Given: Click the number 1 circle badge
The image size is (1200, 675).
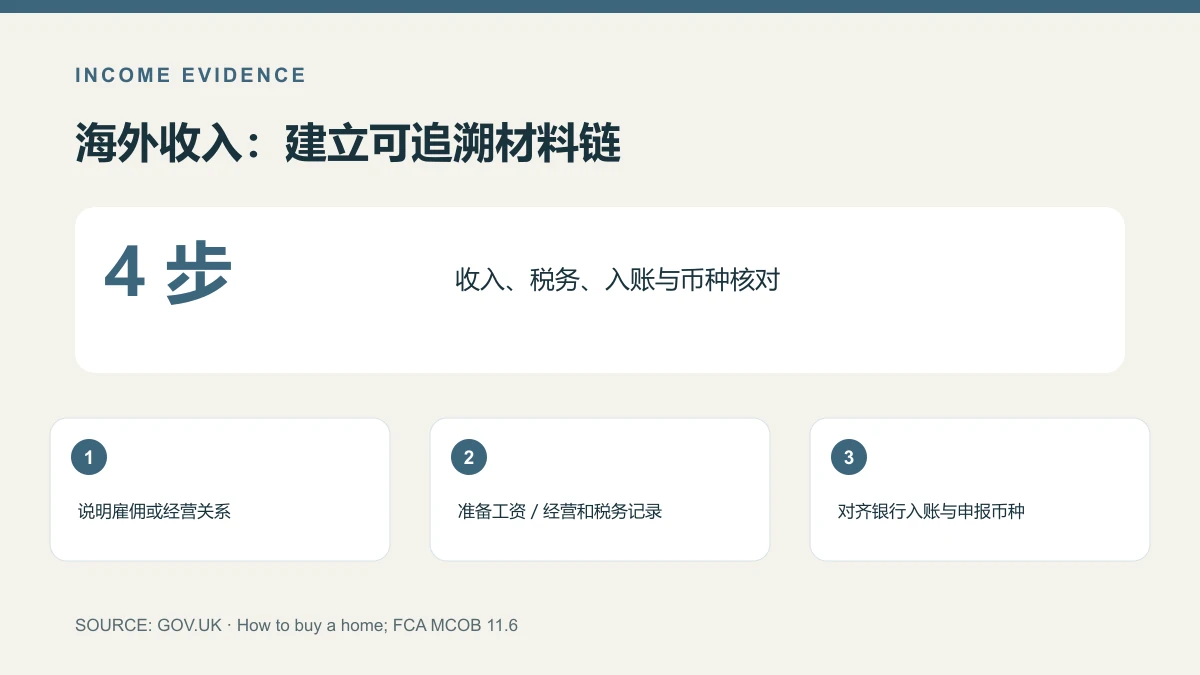Looking at the screenshot, I should coord(89,458).
